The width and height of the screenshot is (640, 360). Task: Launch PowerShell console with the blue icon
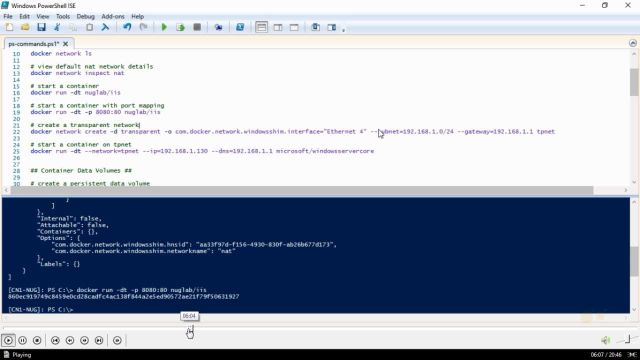(x=240, y=27)
